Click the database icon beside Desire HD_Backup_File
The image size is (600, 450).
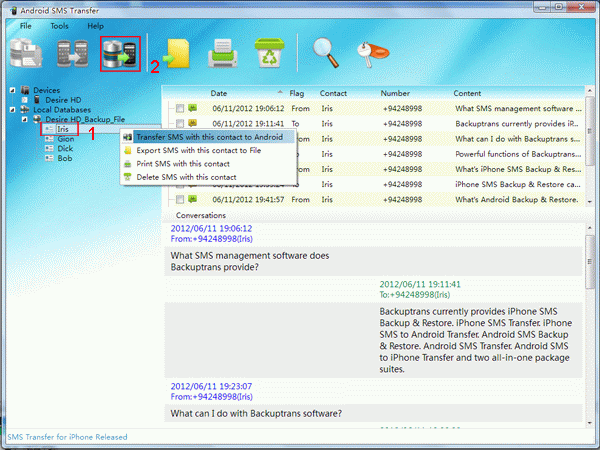[38, 119]
